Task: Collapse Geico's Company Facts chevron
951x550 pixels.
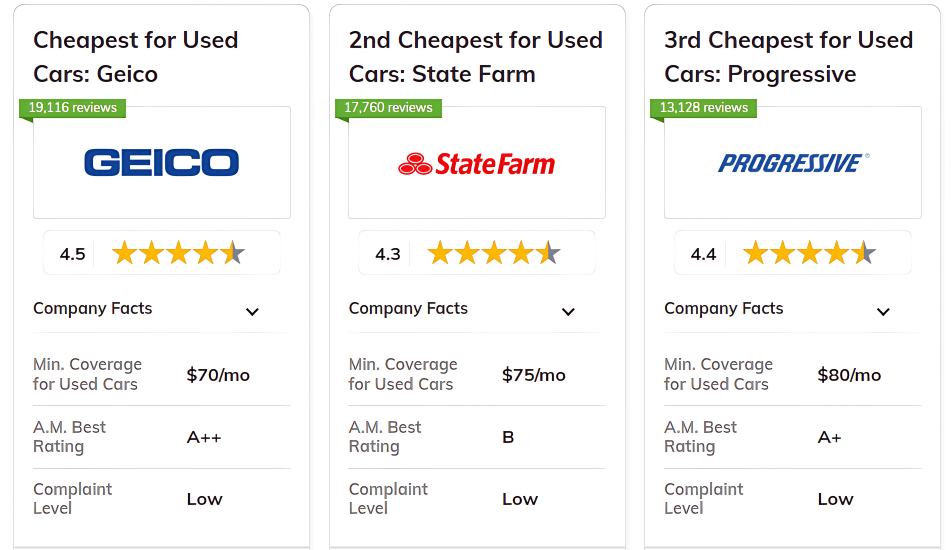Action: click(x=252, y=311)
